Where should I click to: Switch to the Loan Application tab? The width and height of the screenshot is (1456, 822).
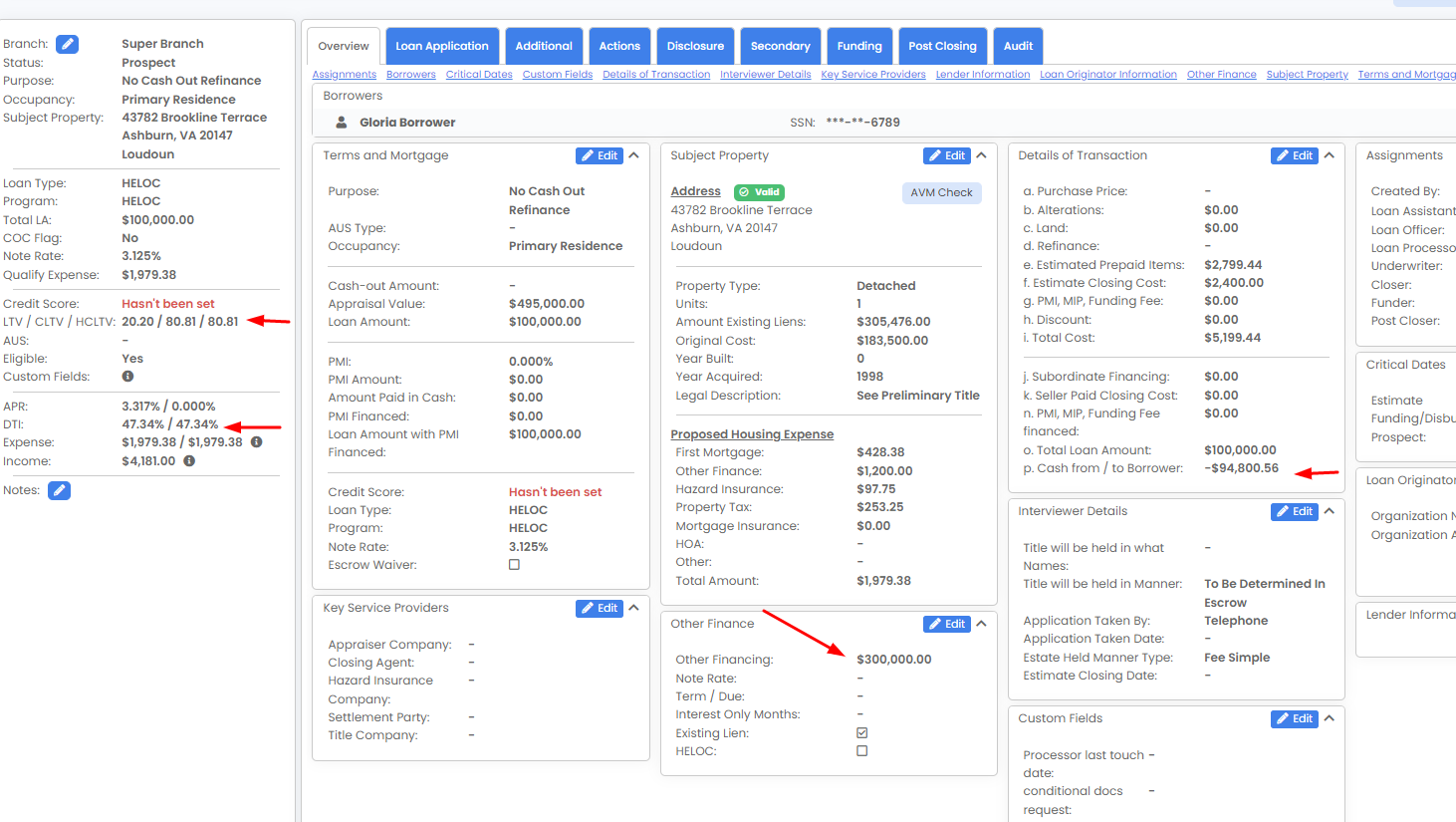[x=441, y=46]
